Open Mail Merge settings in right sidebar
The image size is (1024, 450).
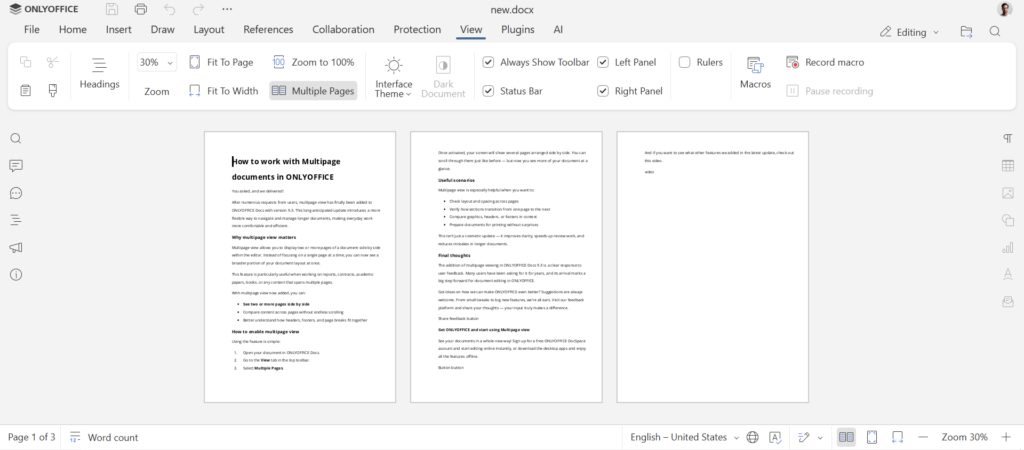pyautogui.click(x=1008, y=302)
